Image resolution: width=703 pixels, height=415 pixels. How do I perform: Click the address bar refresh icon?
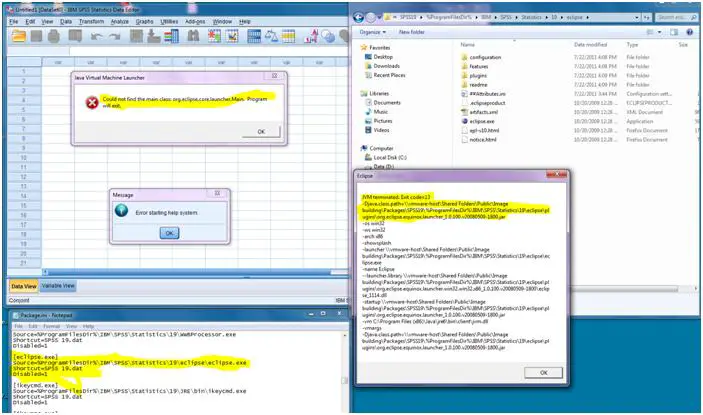647,17
